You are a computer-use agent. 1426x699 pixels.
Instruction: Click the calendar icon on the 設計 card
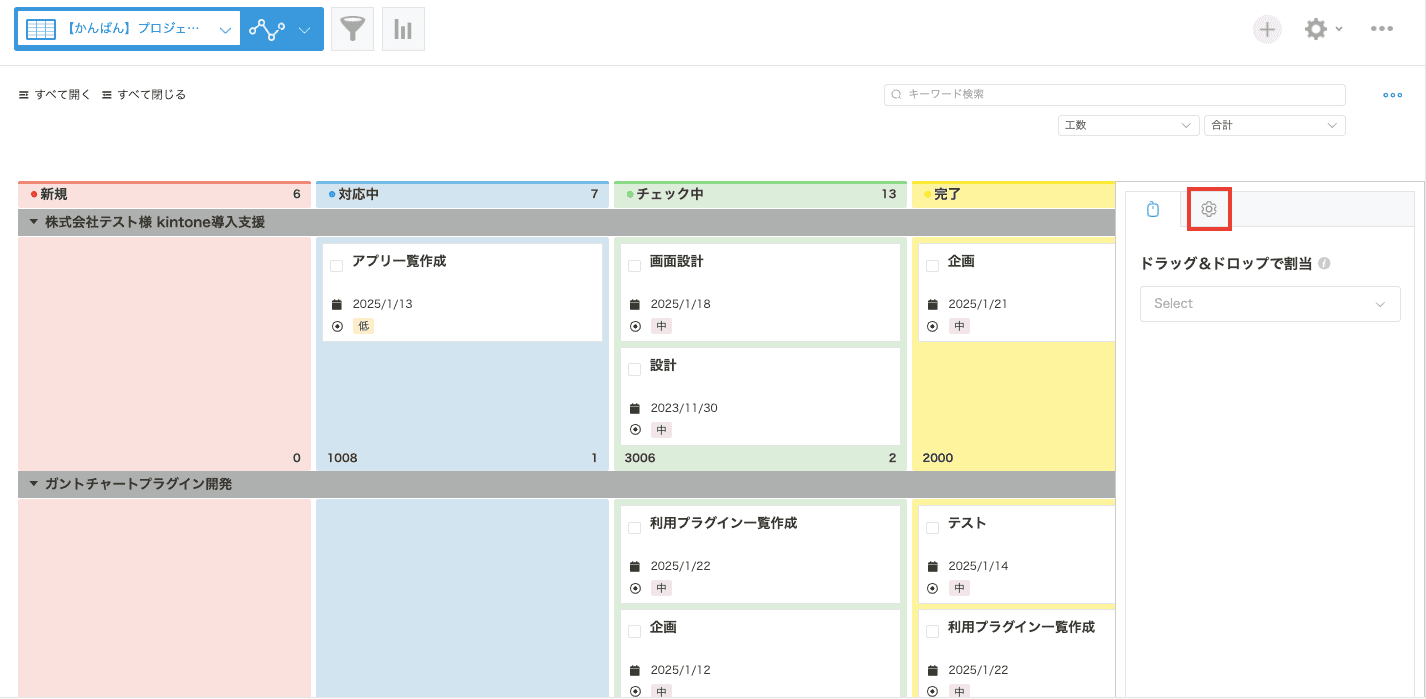point(634,408)
